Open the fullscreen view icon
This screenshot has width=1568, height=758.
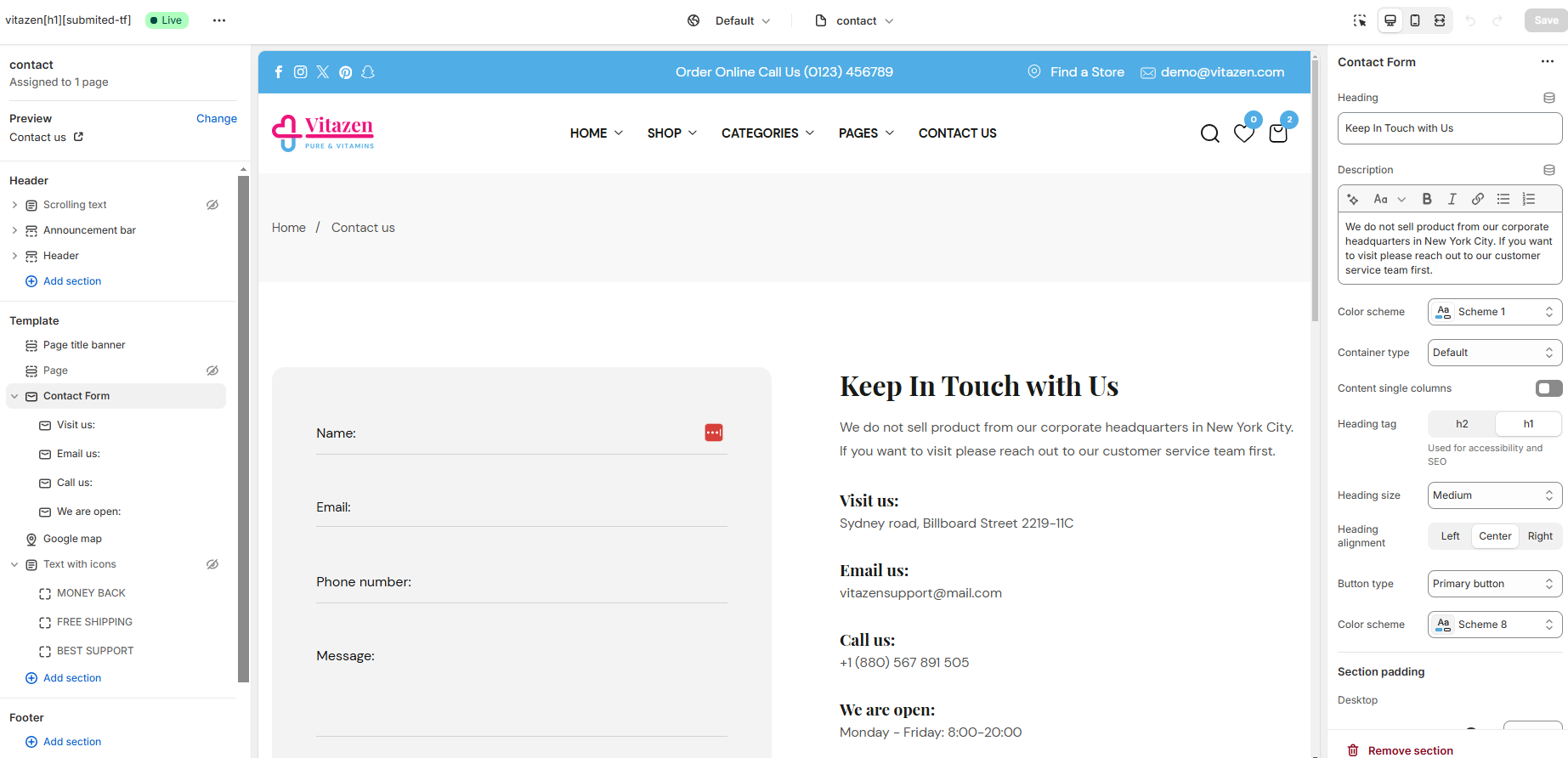1440,20
